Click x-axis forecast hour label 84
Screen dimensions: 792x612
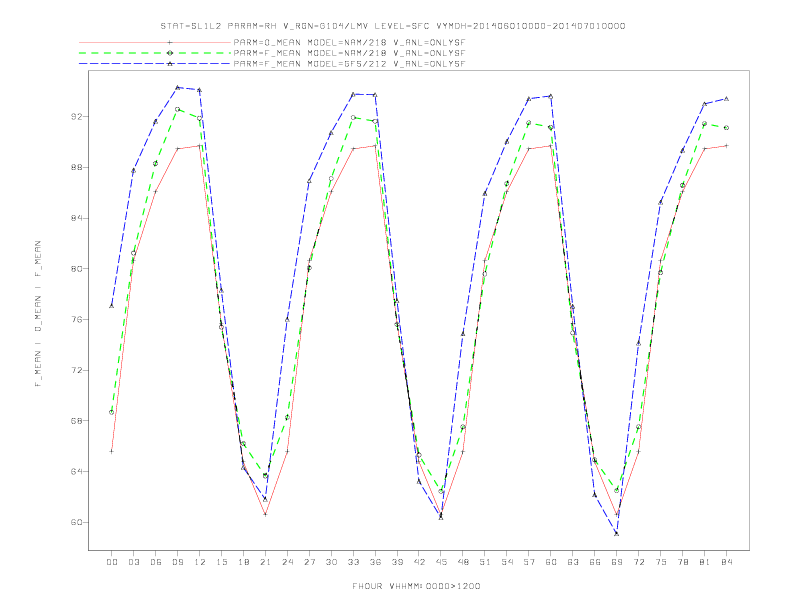(727, 562)
